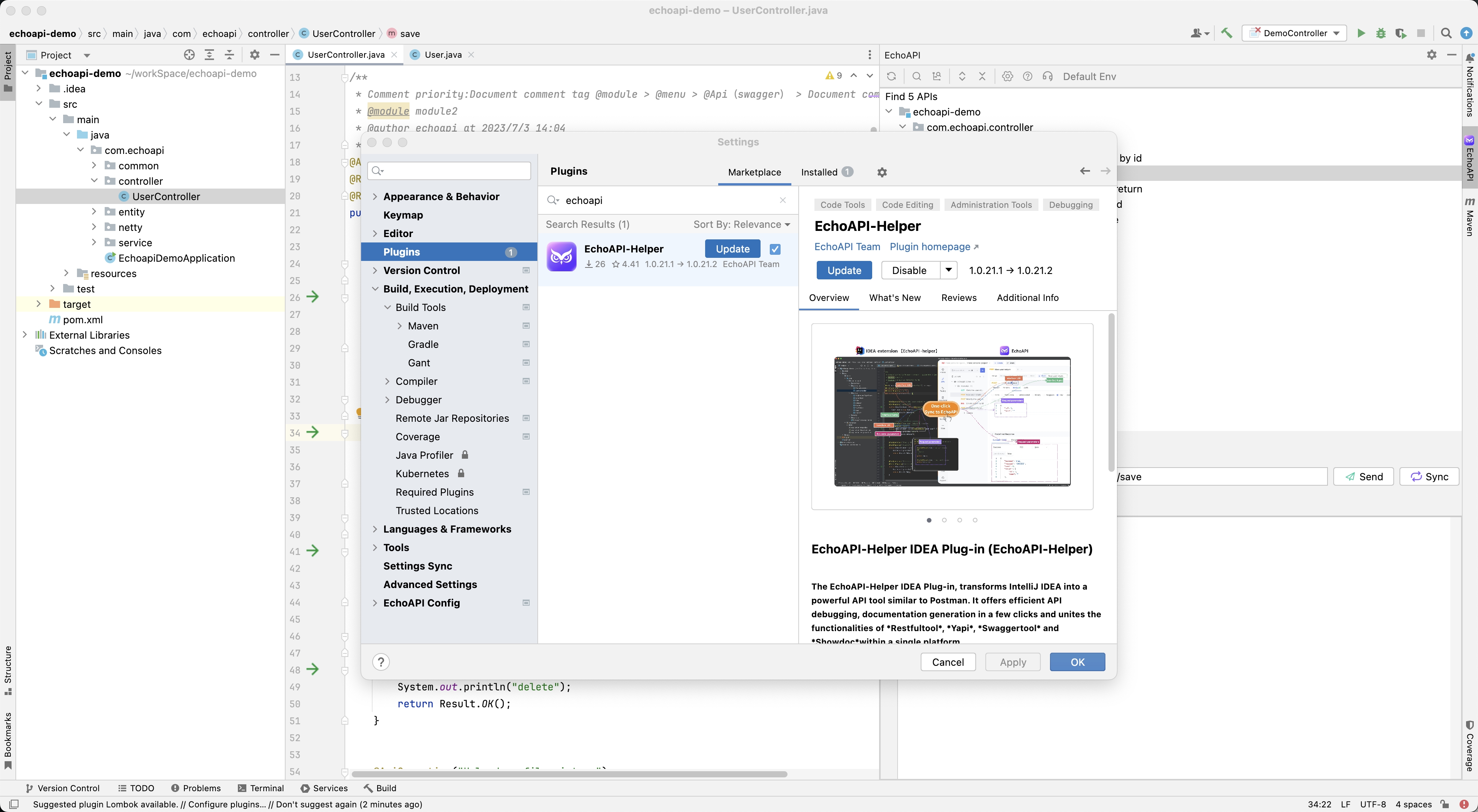The image size is (1478, 812).
Task: Expand all in Project panel
Action: (x=209, y=55)
